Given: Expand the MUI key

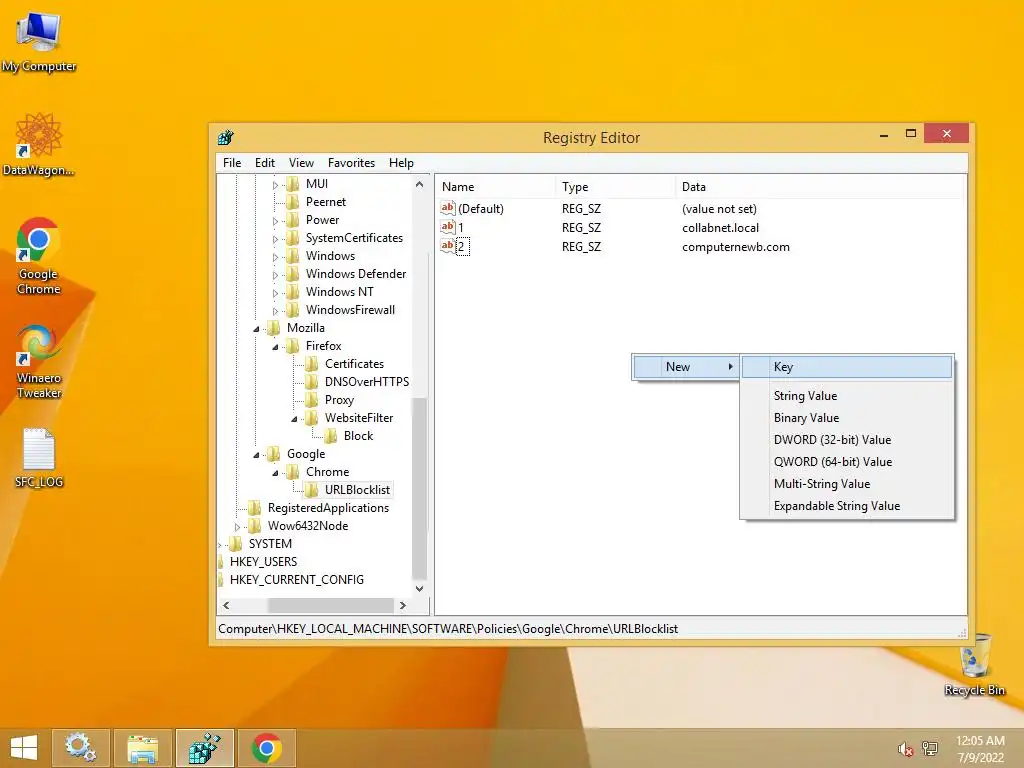Looking at the screenshot, I should point(276,185).
